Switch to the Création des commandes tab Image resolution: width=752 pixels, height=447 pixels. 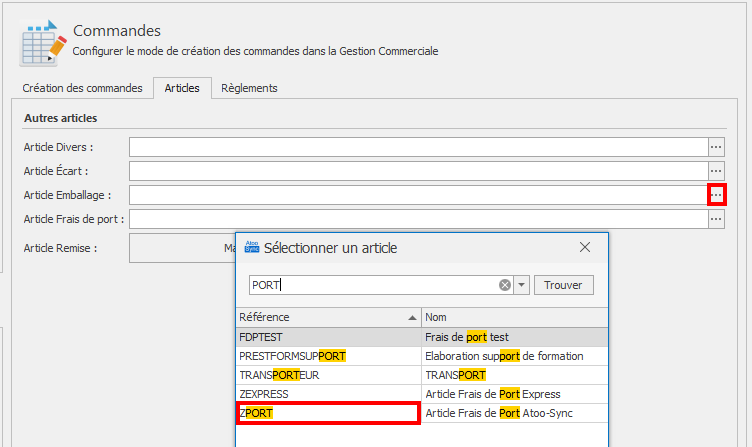pos(82,88)
